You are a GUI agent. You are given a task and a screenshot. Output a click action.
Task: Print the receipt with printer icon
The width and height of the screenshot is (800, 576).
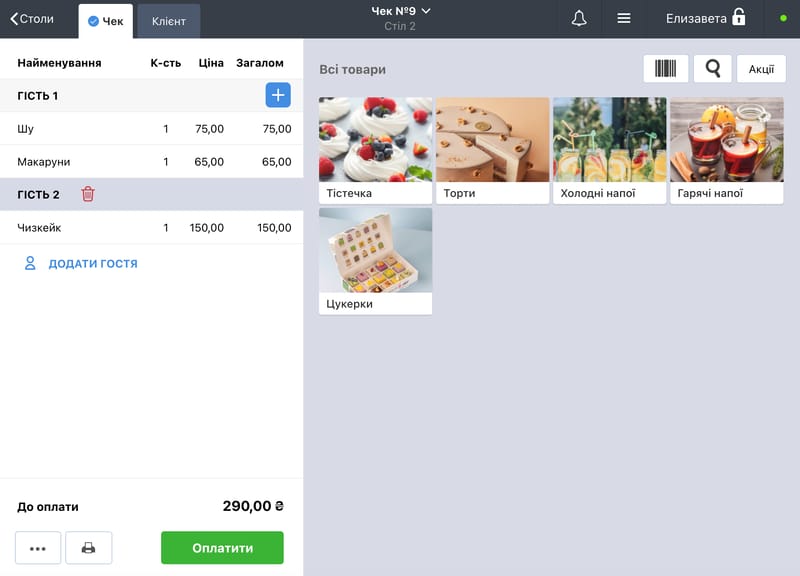pos(89,548)
